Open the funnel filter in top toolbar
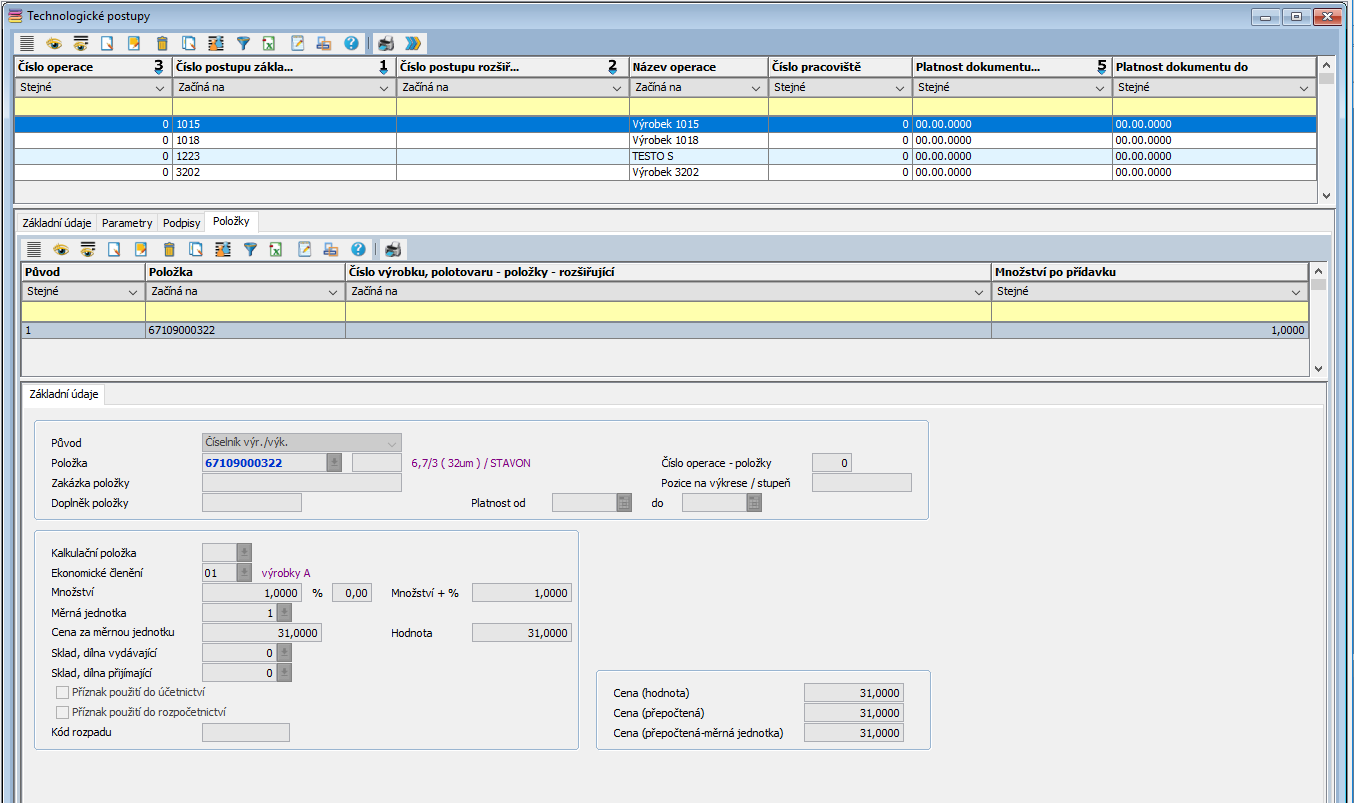Screen dimensions: 1354x803 tap(243, 43)
